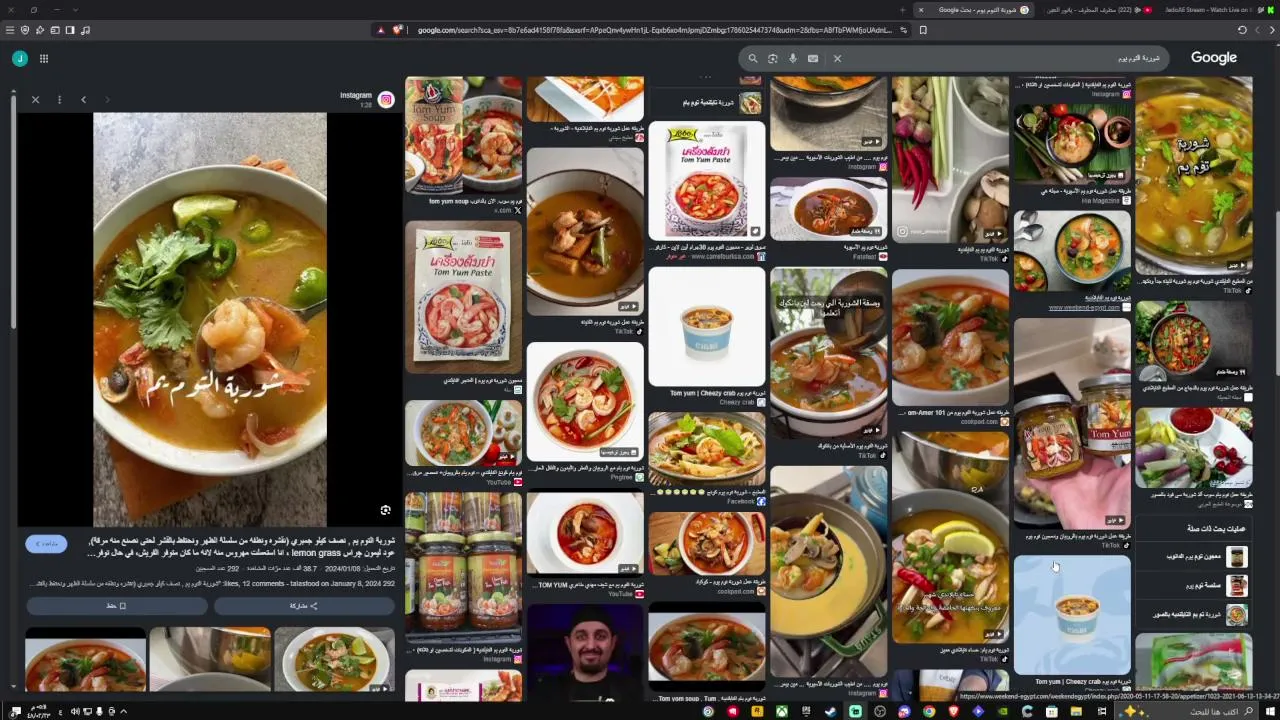
Task: Open the tab search dropdown arrow in title bar
Action: (x=75, y=10)
